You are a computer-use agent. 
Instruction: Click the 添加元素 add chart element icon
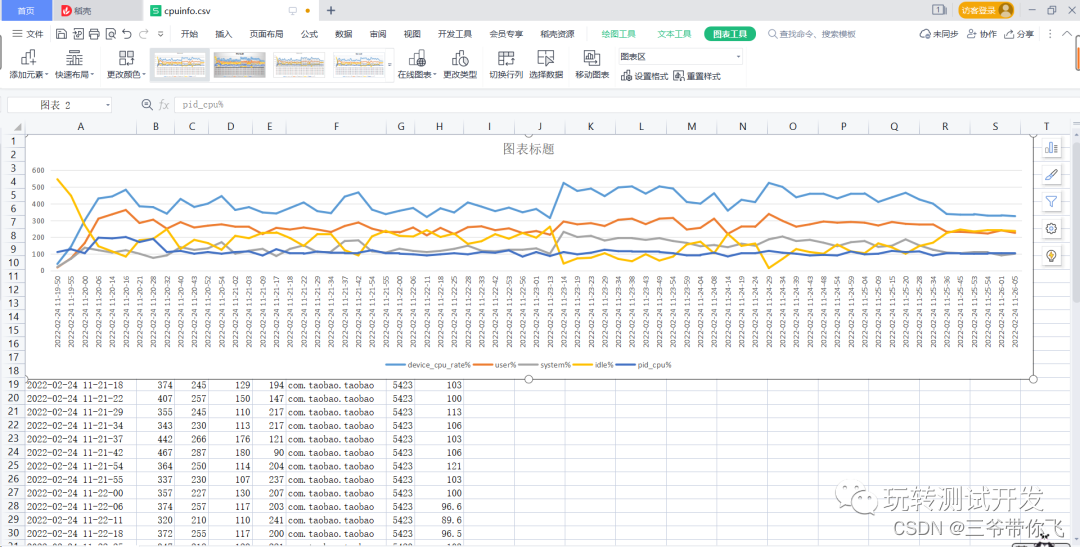coord(26,58)
